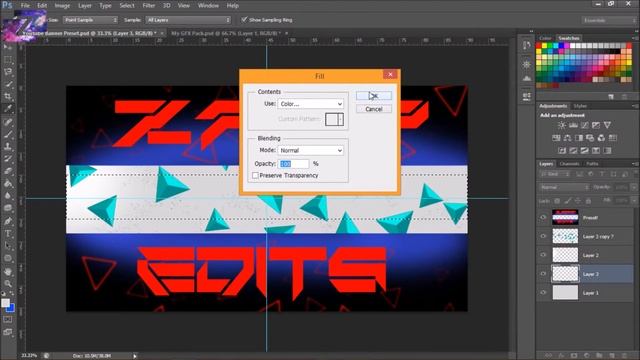The image size is (640, 360).
Task: Click the delete layer trash icon
Action: tap(624, 356)
